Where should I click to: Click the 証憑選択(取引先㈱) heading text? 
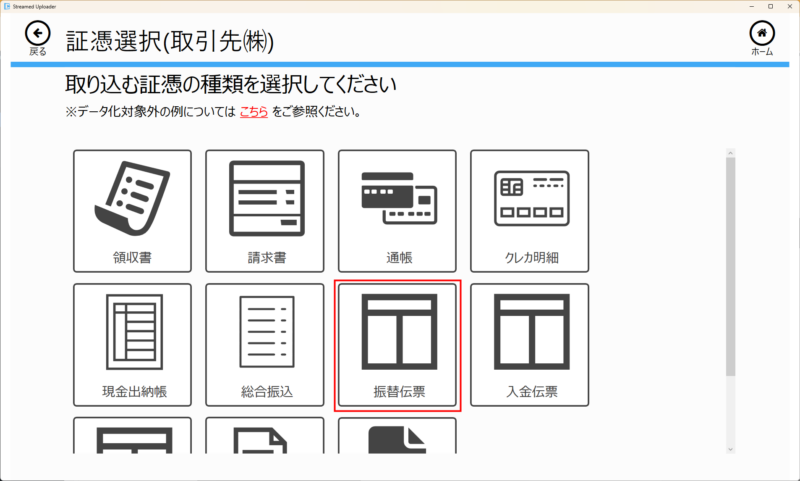click(170, 41)
